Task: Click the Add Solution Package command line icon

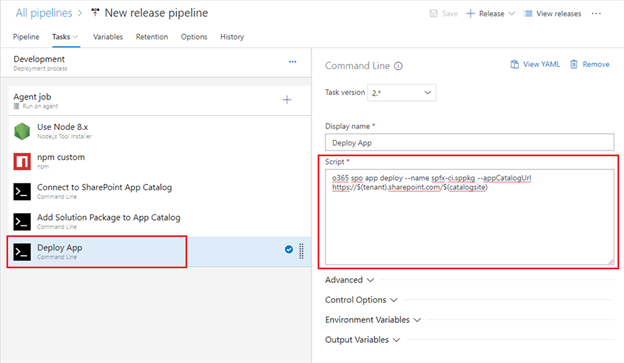Action: 22,222
